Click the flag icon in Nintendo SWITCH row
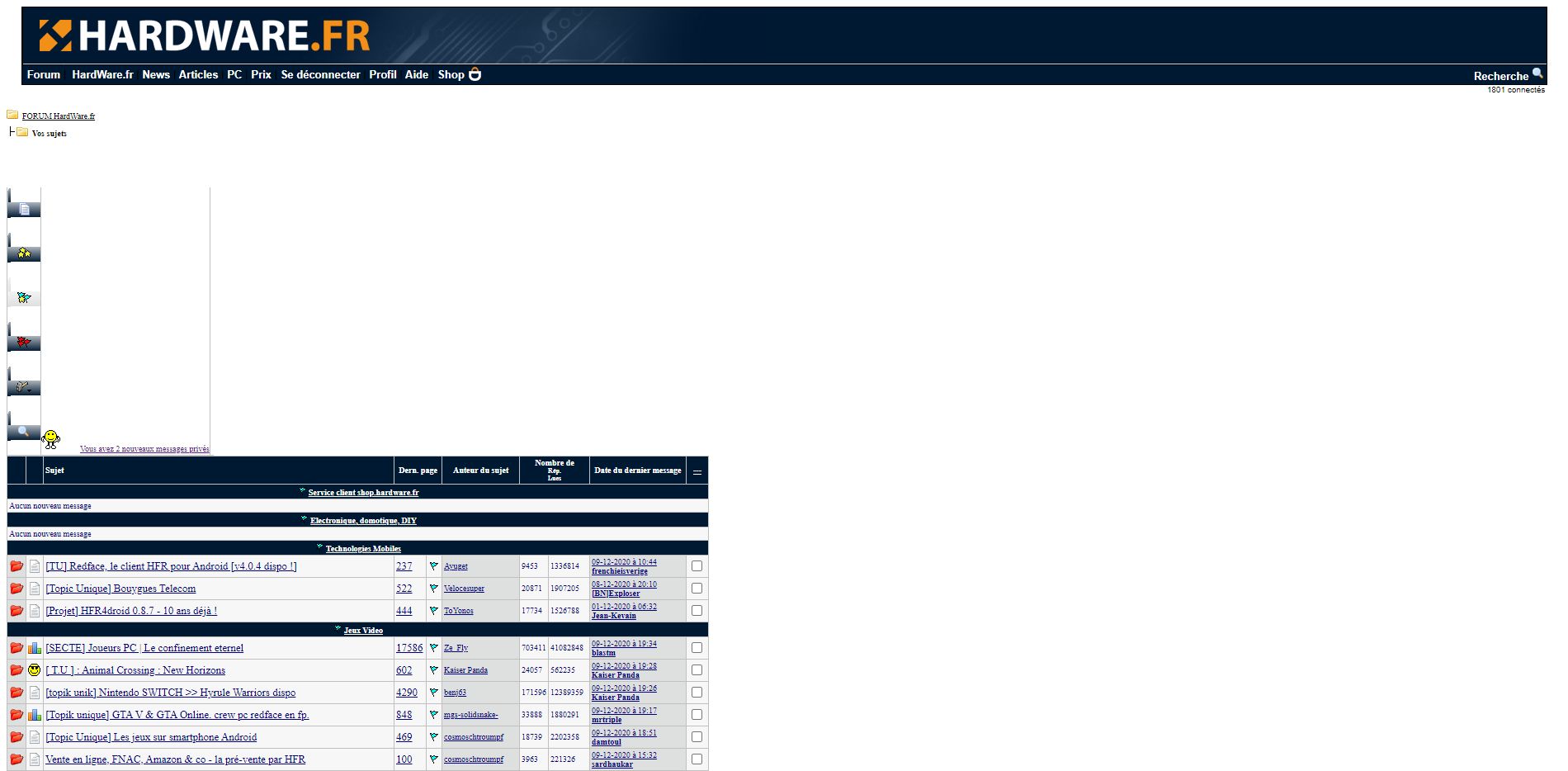 click(433, 693)
